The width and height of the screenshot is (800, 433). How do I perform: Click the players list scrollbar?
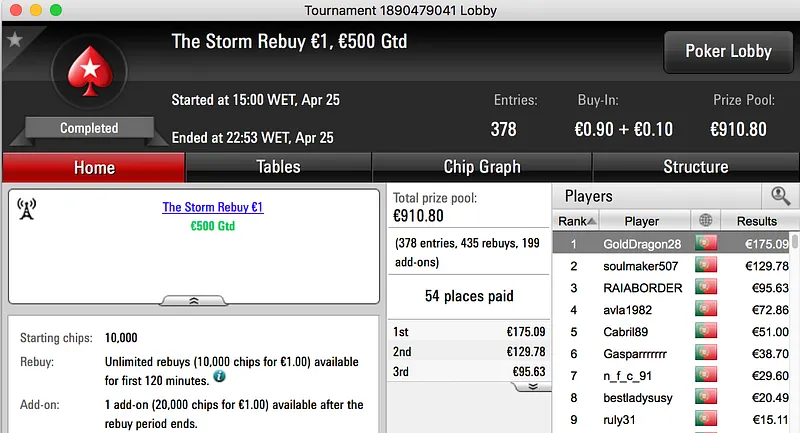795,330
